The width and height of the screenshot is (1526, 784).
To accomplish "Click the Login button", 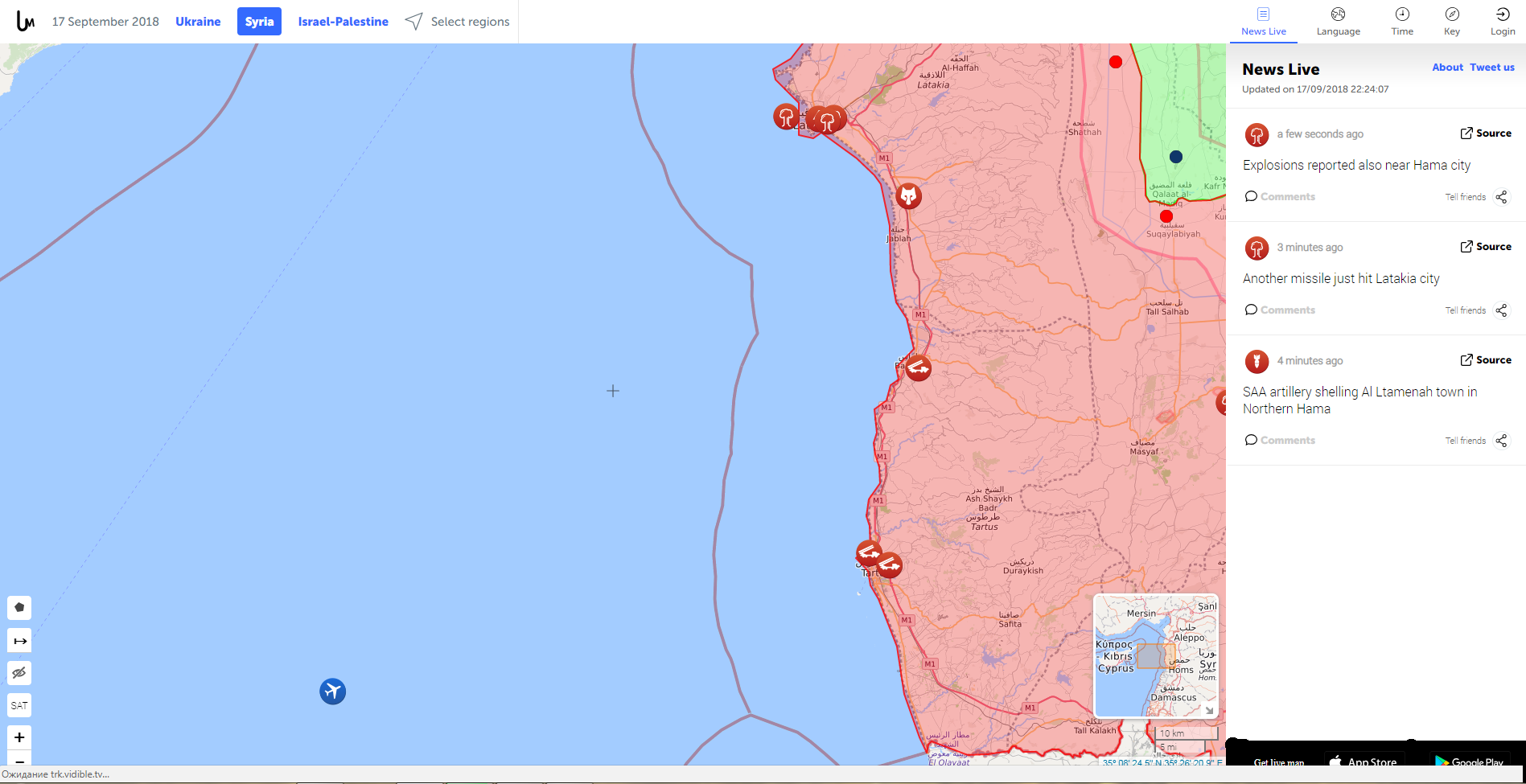I will [x=1503, y=22].
